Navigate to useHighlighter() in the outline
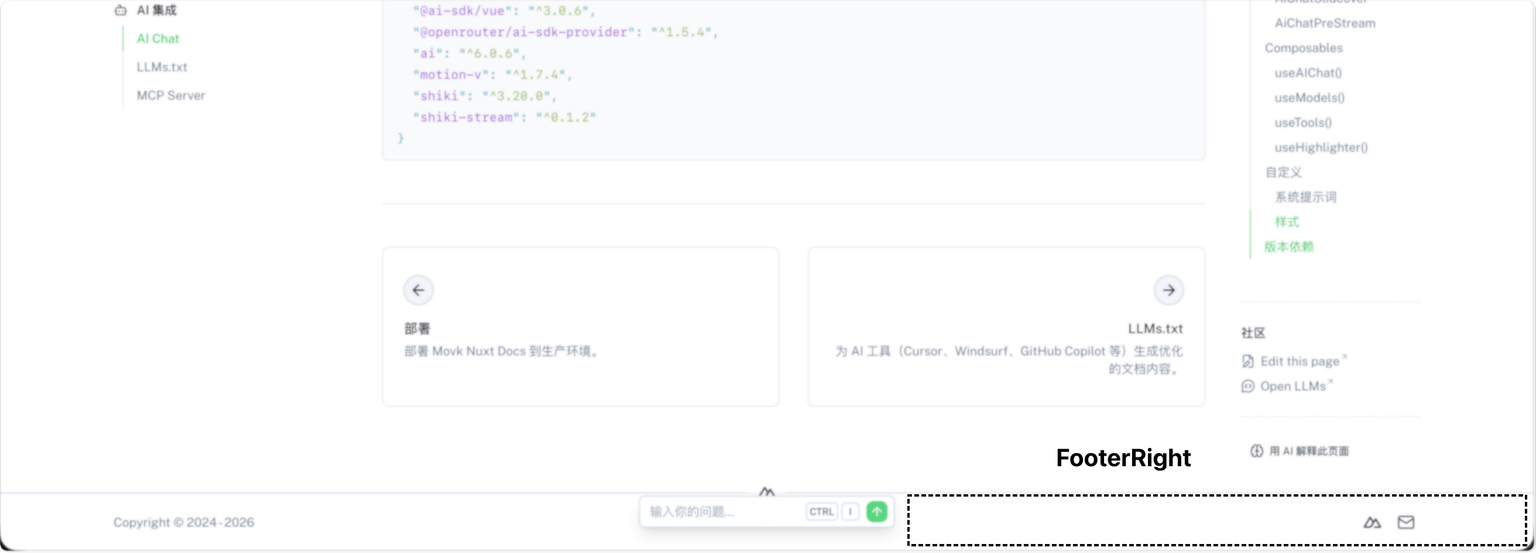The height and width of the screenshot is (553, 1536). 1320,148
